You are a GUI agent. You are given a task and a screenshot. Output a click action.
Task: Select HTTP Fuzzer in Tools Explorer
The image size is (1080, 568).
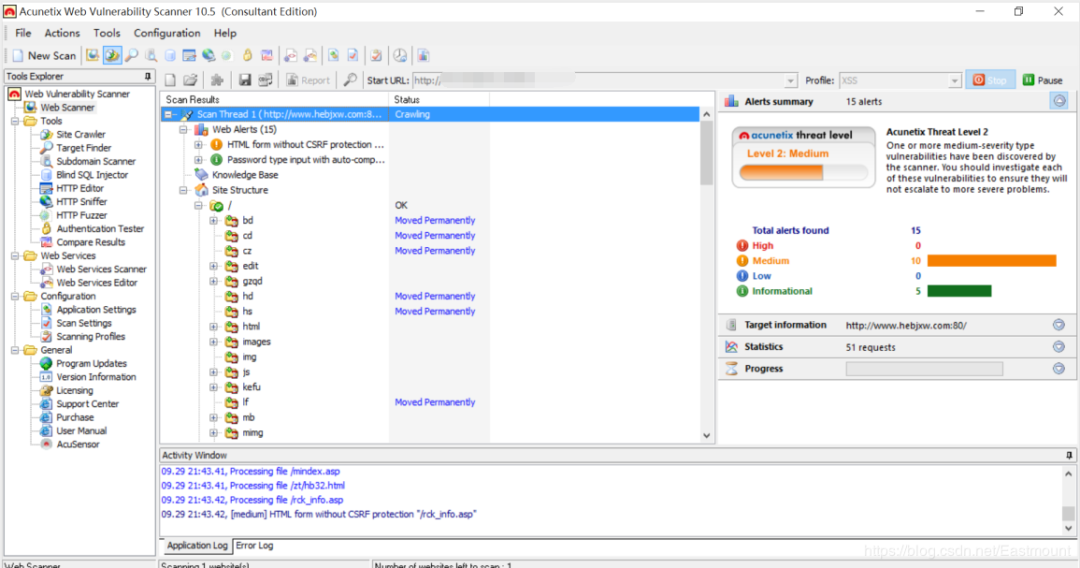(81, 215)
